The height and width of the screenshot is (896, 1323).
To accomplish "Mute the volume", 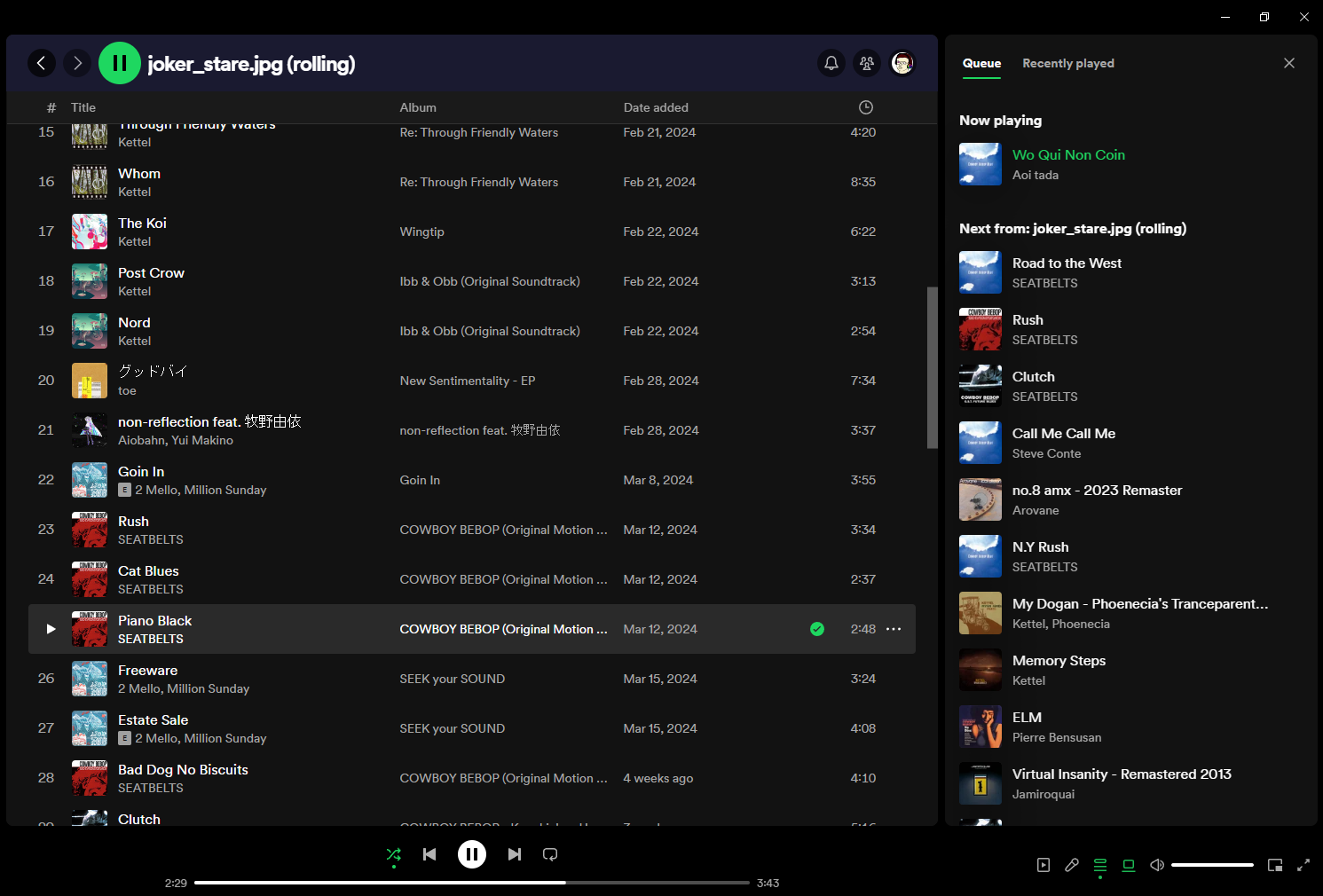I will 1156,865.
